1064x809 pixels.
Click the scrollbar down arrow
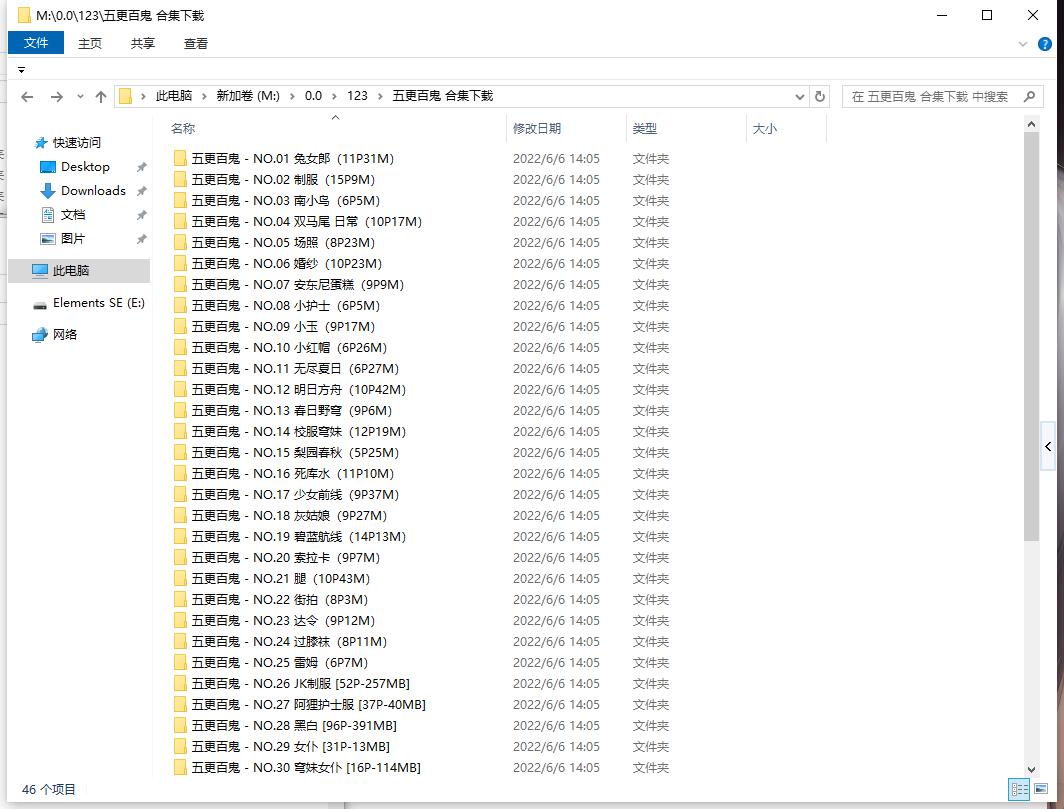(1031, 769)
